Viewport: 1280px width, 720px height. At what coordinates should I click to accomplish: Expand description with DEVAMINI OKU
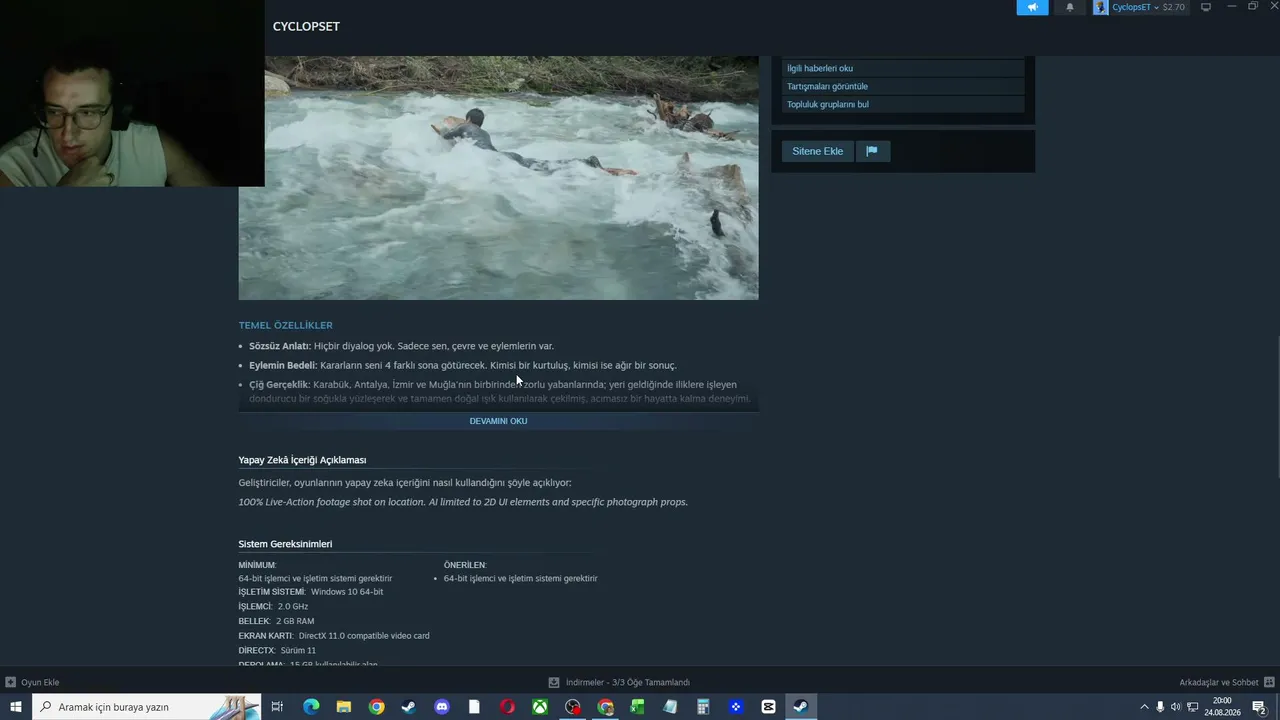(x=498, y=421)
